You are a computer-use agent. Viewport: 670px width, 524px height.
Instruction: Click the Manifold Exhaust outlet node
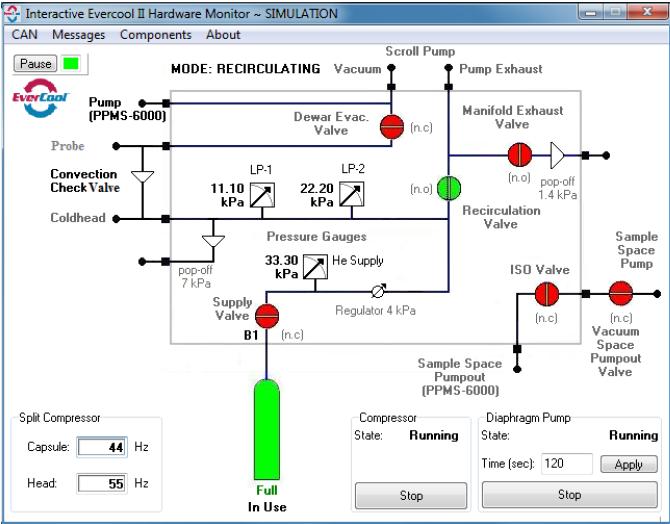606,156
